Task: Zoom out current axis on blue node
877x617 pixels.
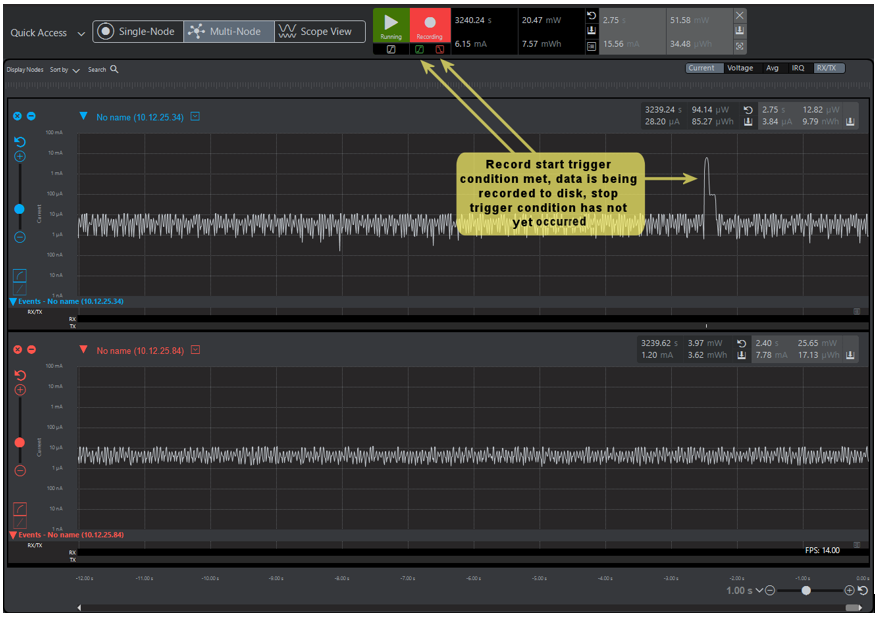Action: pyautogui.click(x=20, y=237)
